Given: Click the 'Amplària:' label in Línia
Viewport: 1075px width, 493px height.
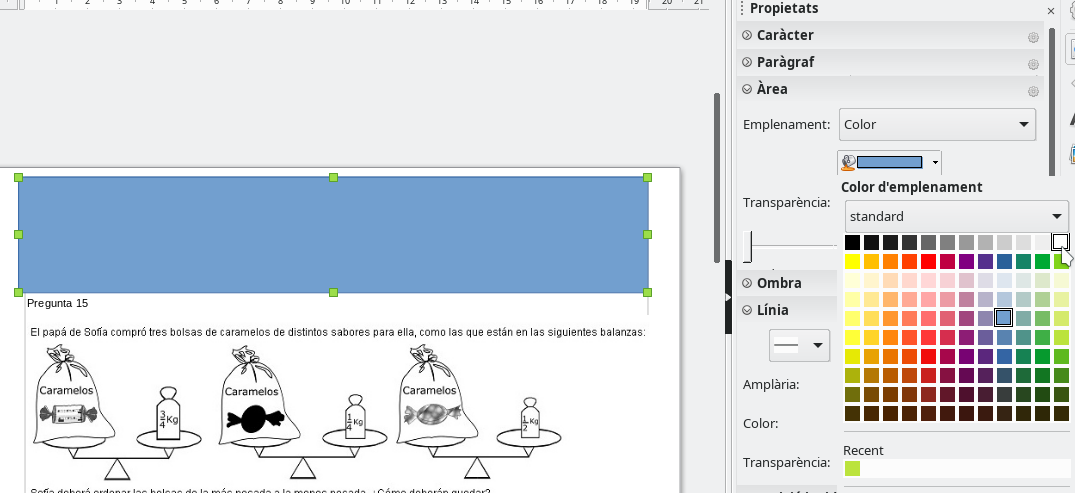Looking at the screenshot, I should point(771,385).
